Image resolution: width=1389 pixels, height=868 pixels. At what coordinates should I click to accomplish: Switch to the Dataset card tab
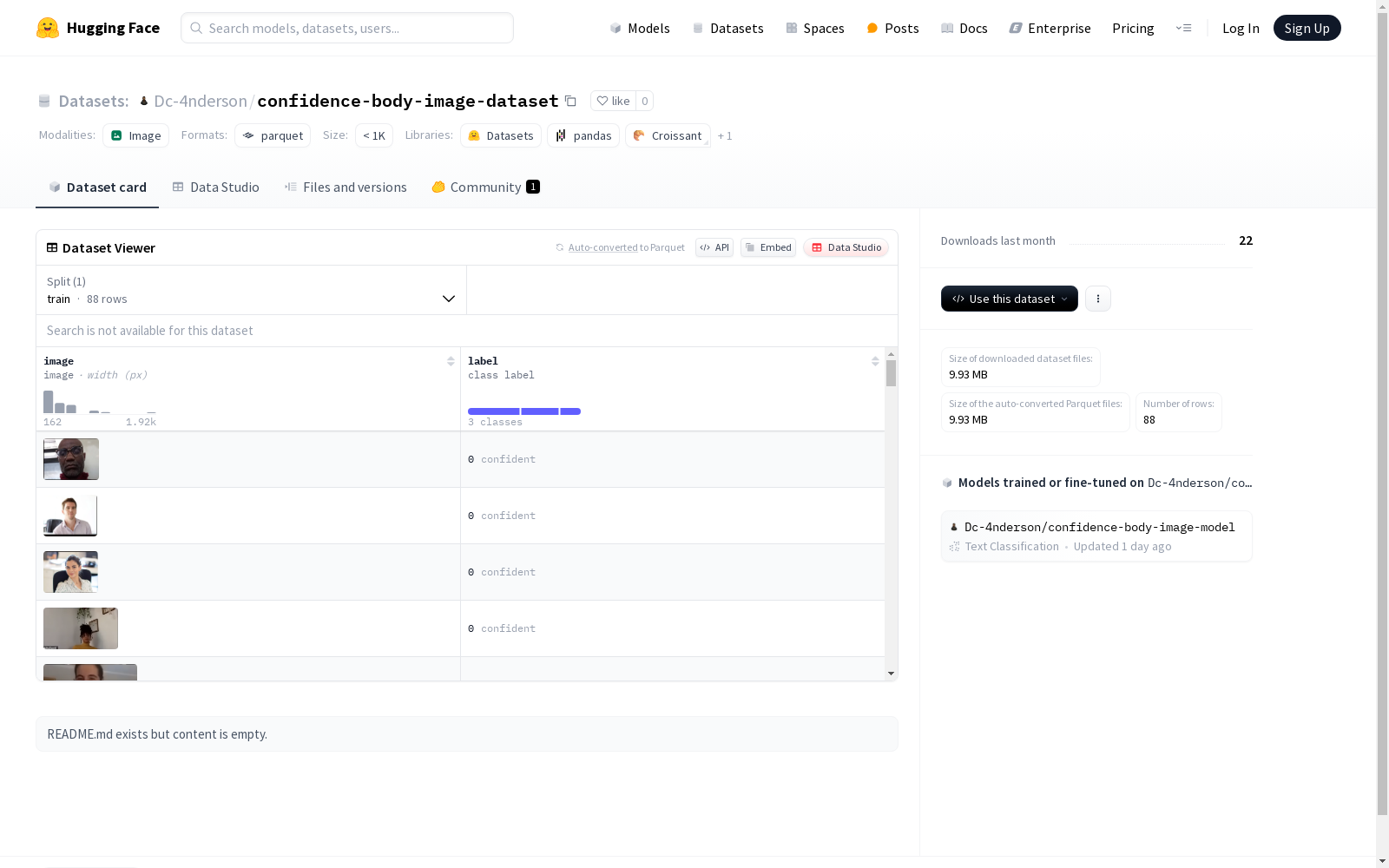[97, 187]
